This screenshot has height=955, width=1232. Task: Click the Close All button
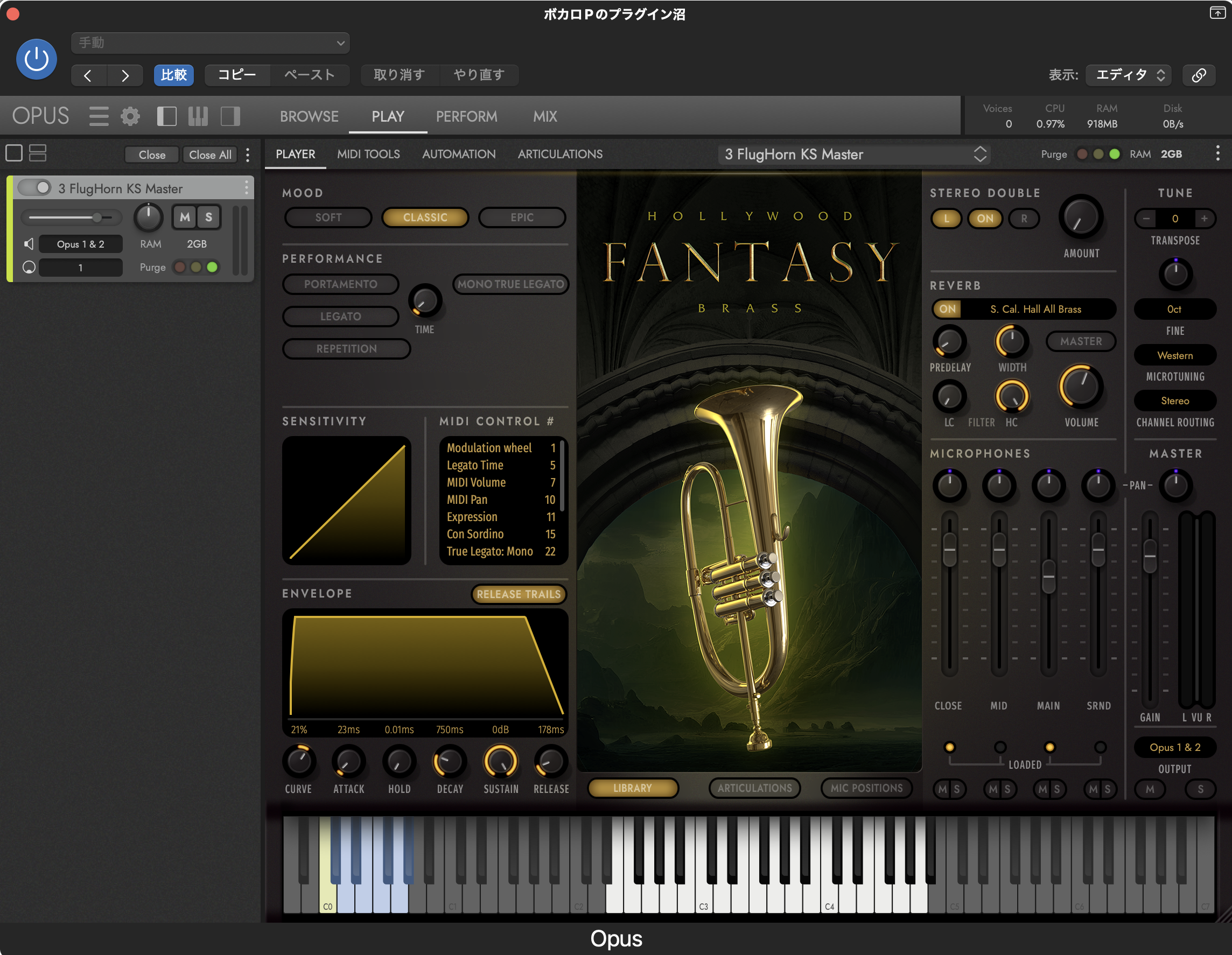(210, 155)
